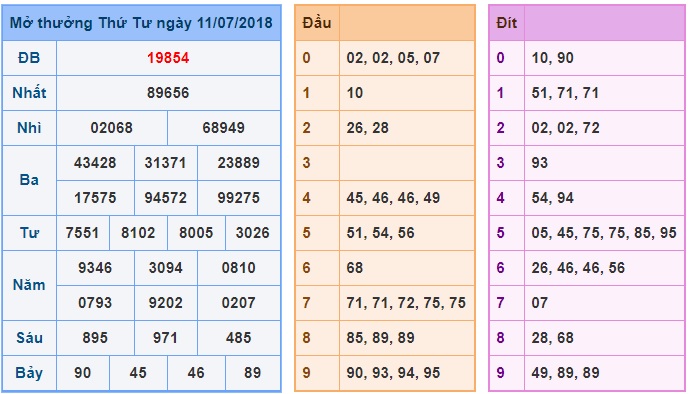Select the Năm prize number 3094
This screenshot has height=394, width=690.
click(x=165, y=268)
